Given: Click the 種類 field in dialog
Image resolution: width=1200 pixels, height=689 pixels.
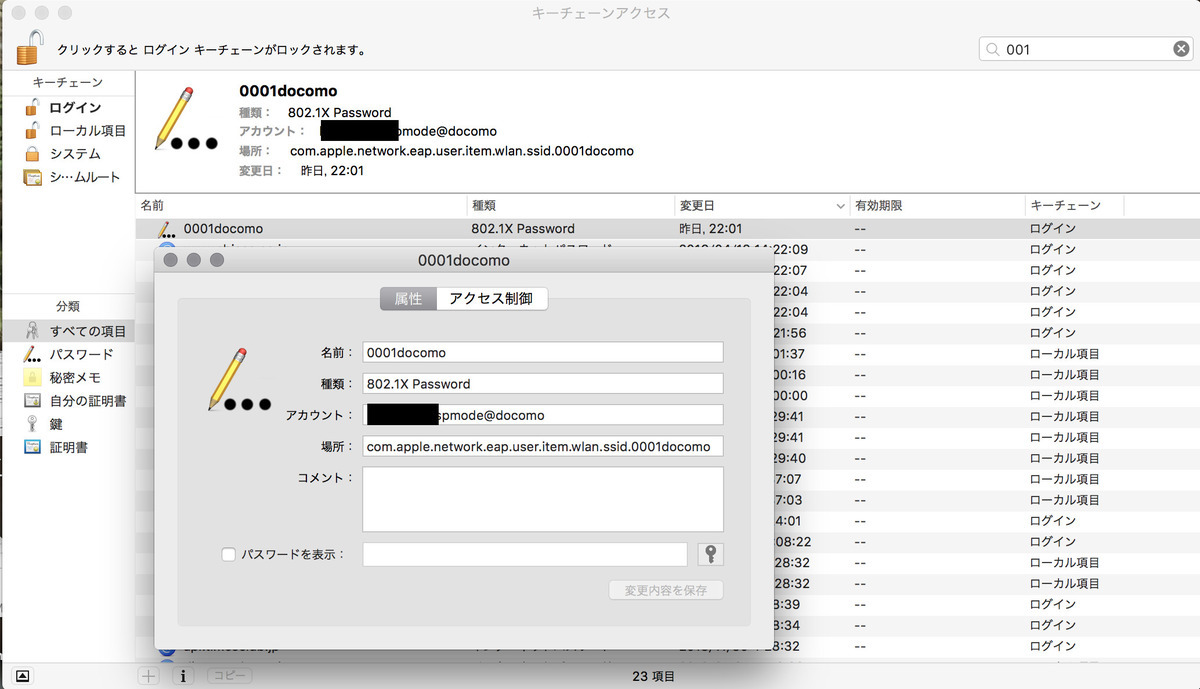Looking at the screenshot, I should pyautogui.click(x=543, y=383).
